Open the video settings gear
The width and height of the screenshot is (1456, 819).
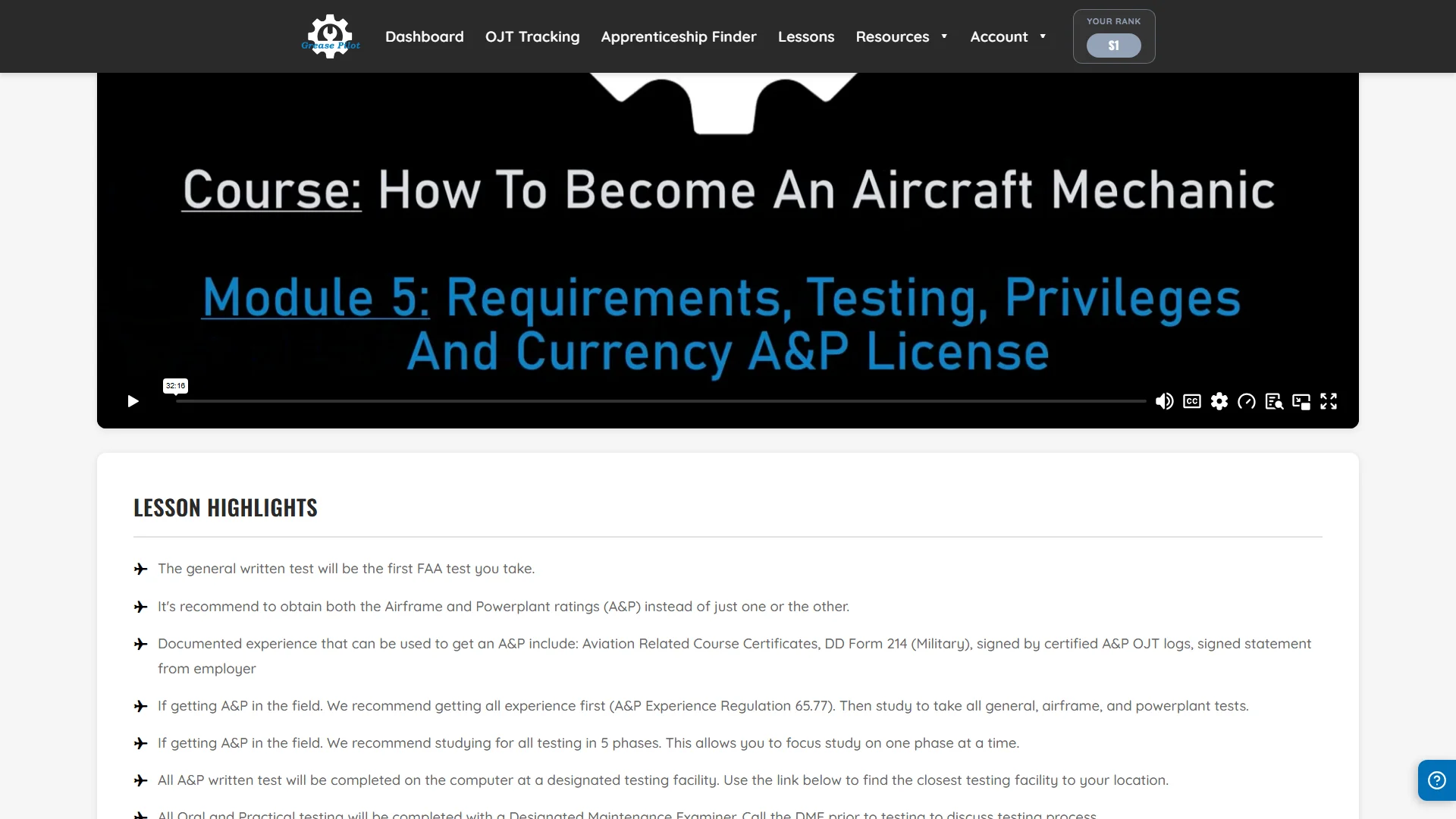(1219, 401)
